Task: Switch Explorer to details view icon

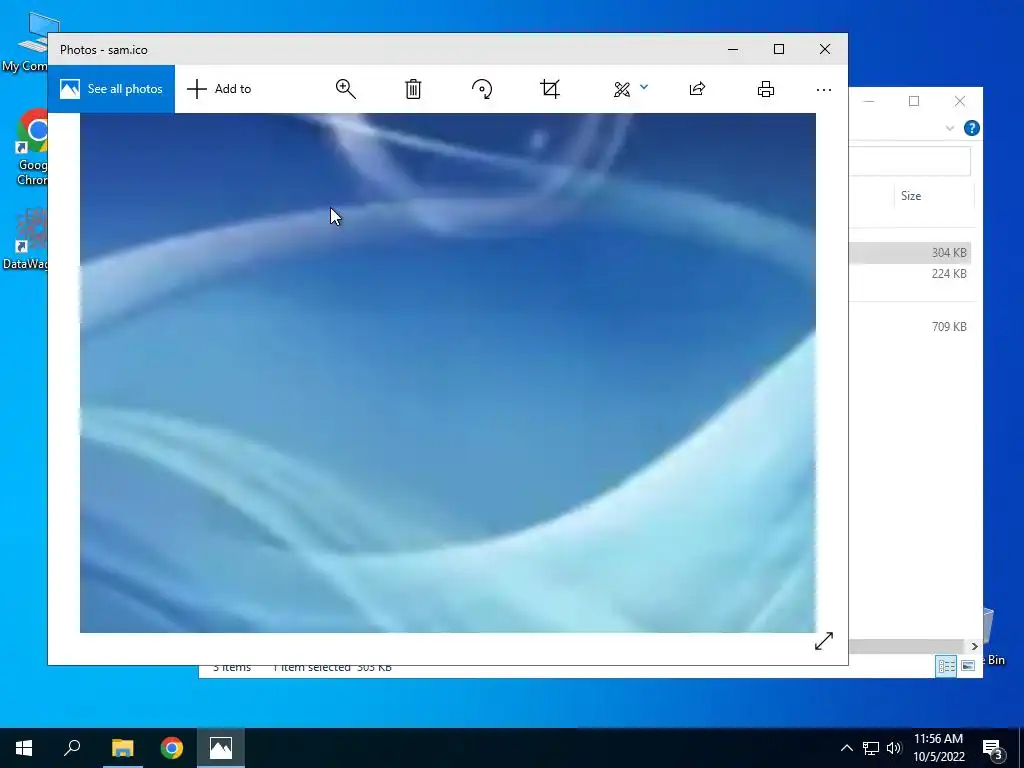Action: (x=946, y=665)
